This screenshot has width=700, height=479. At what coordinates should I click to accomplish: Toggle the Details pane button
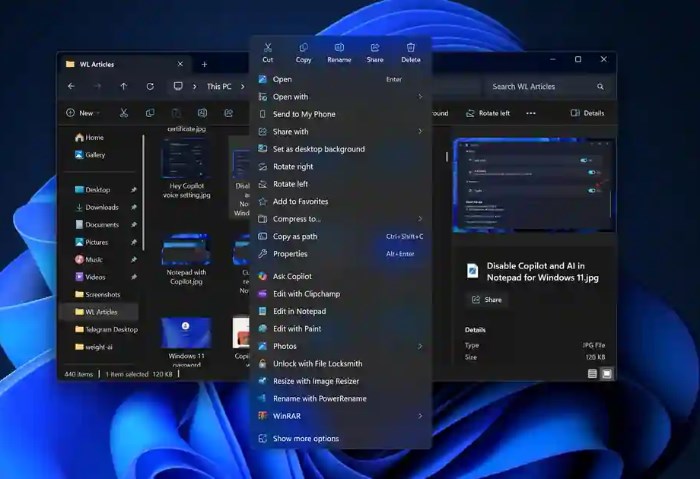pos(587,113)
